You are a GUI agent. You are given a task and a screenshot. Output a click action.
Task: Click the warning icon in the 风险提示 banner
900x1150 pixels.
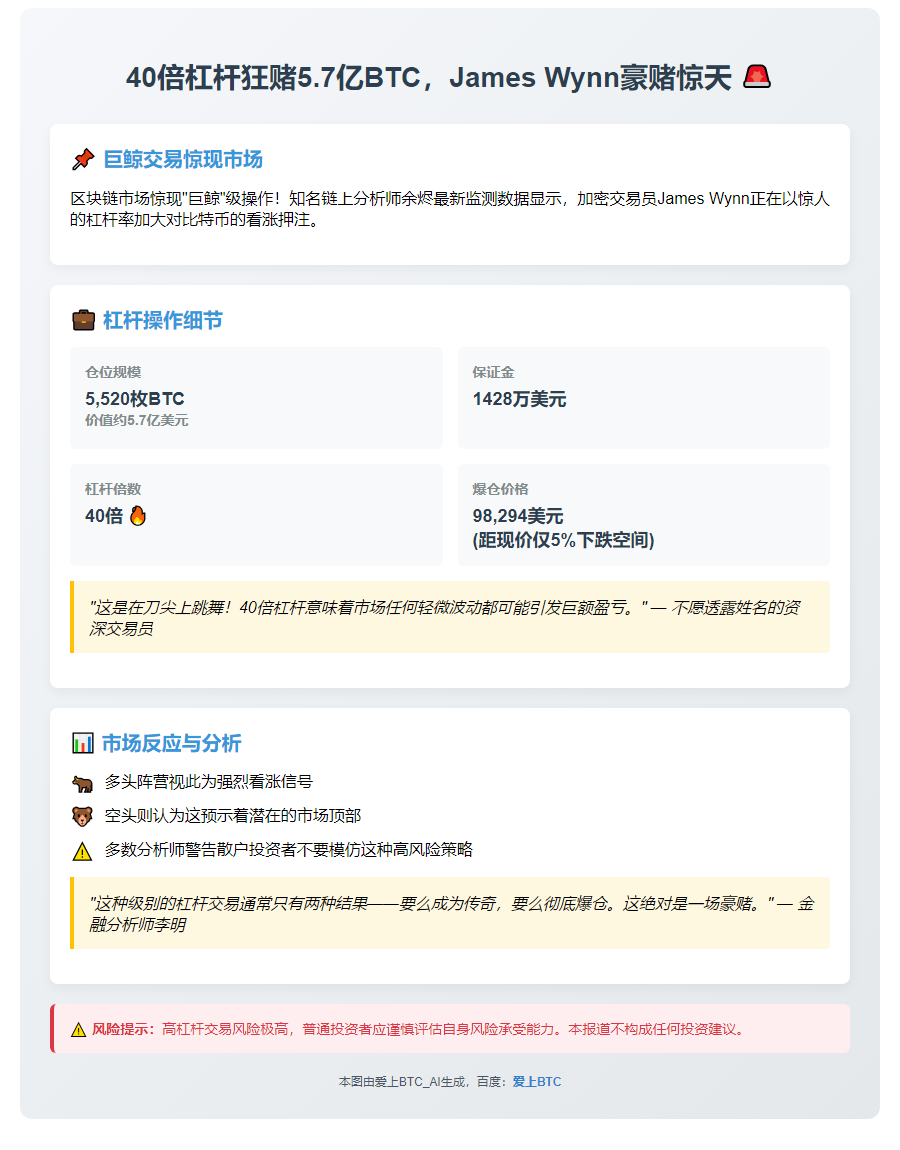(x=78, y=1030)
